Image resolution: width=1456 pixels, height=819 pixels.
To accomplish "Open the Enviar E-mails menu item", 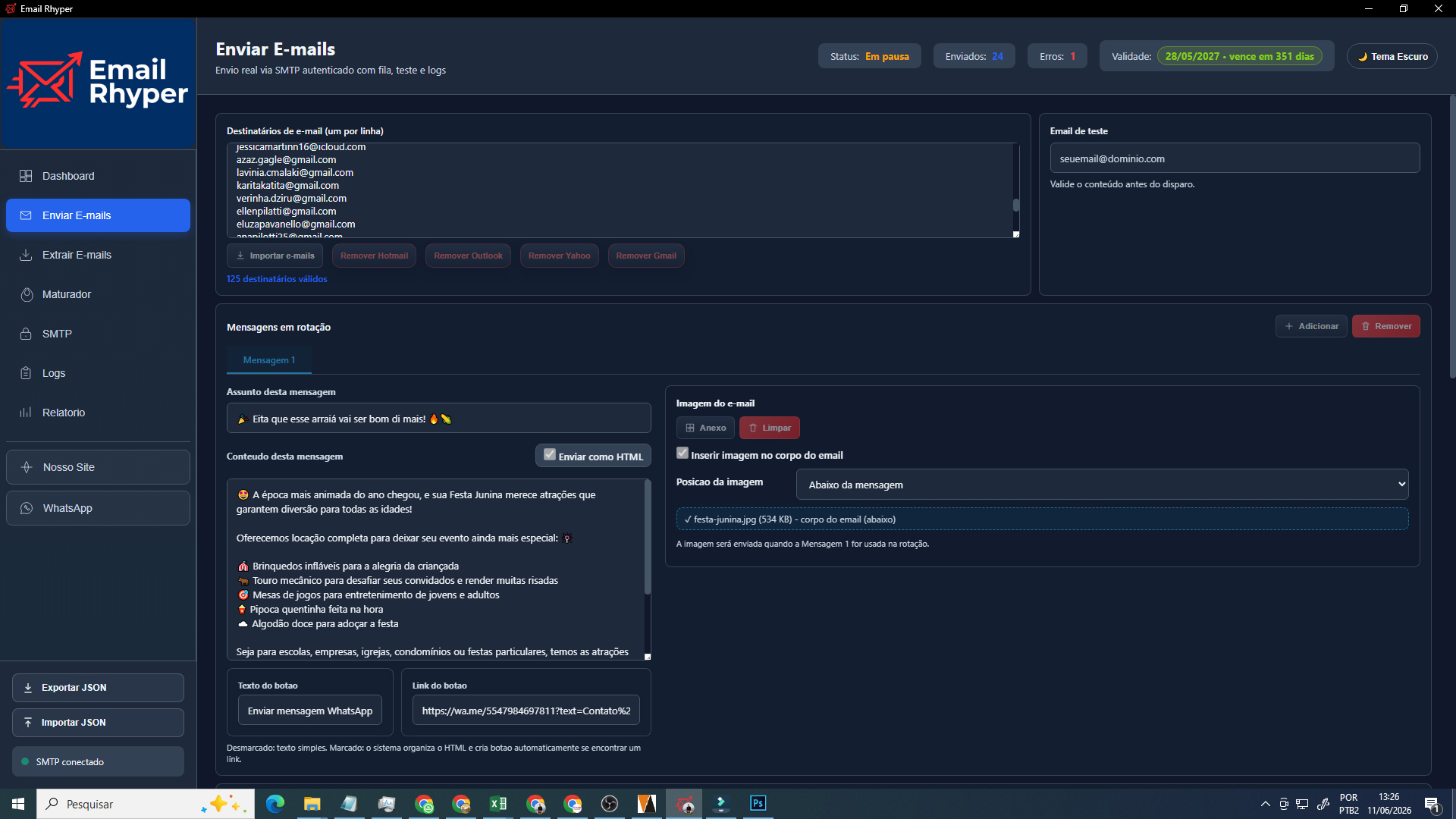I will pyautogui.click(x=98, y=215).
